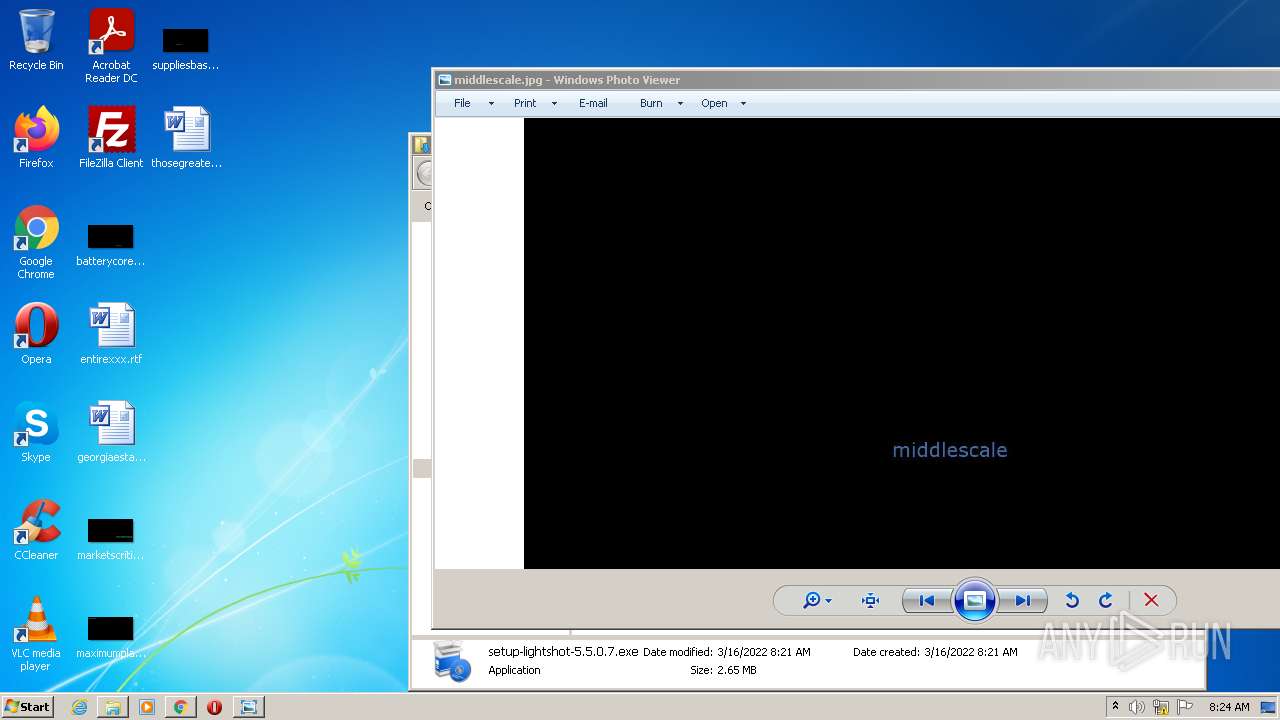Open the File menu in Photo Viewer
This screenshot has width=1280, height=720.
click(462, 103)
